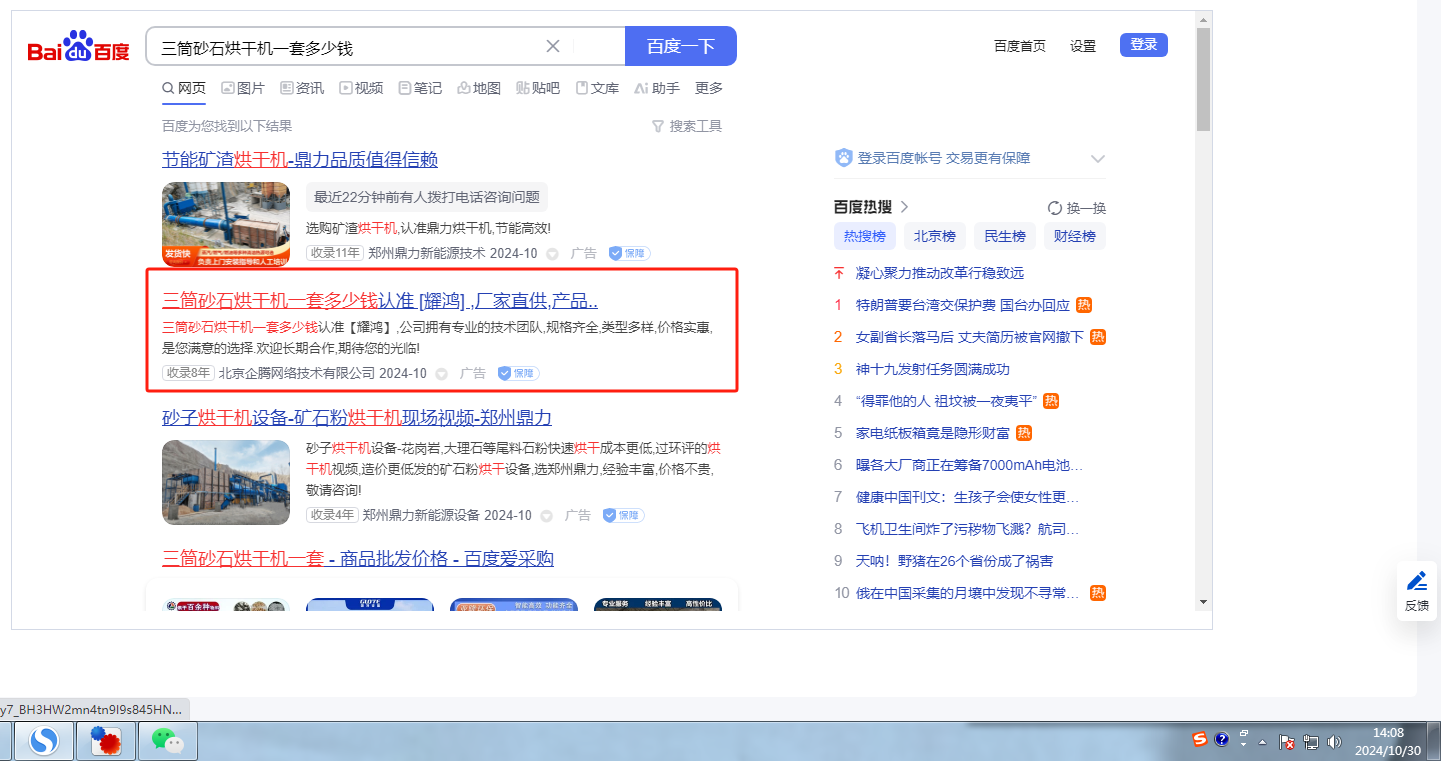The height and width of the screenshot is (761, 1441).
Task: Switch to the Ai 助手 tab
Action: point(657,88)
